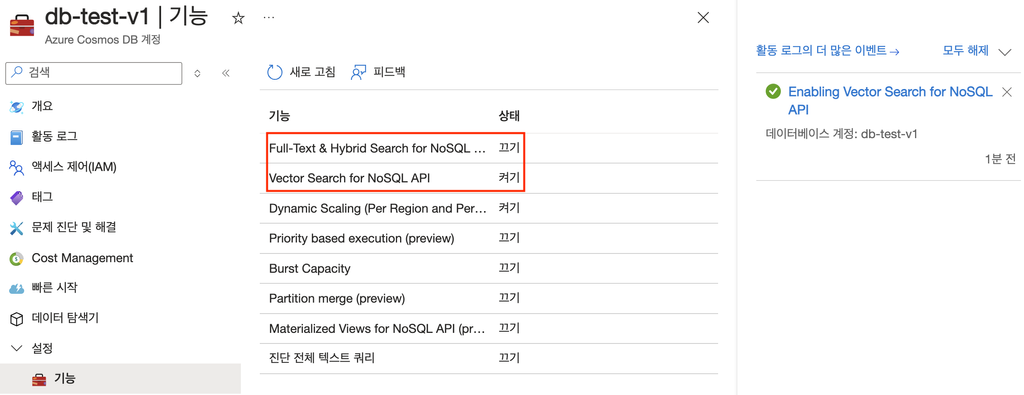Click the 피드백 label
1024x395 pixels.
click(x=390, y=72)
